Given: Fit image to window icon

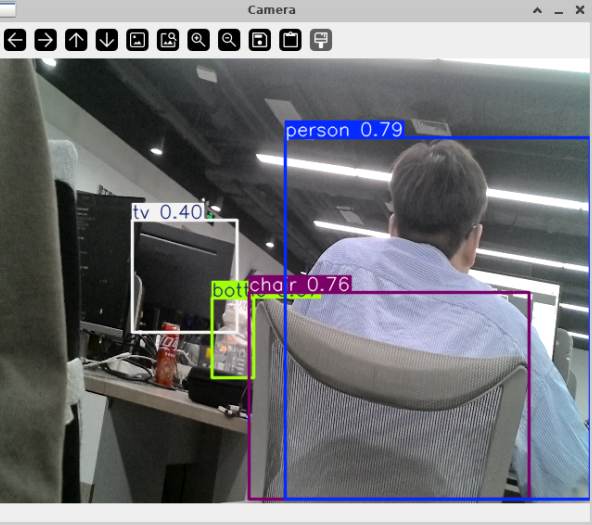Looking at the screenshot, I should 168,40.
